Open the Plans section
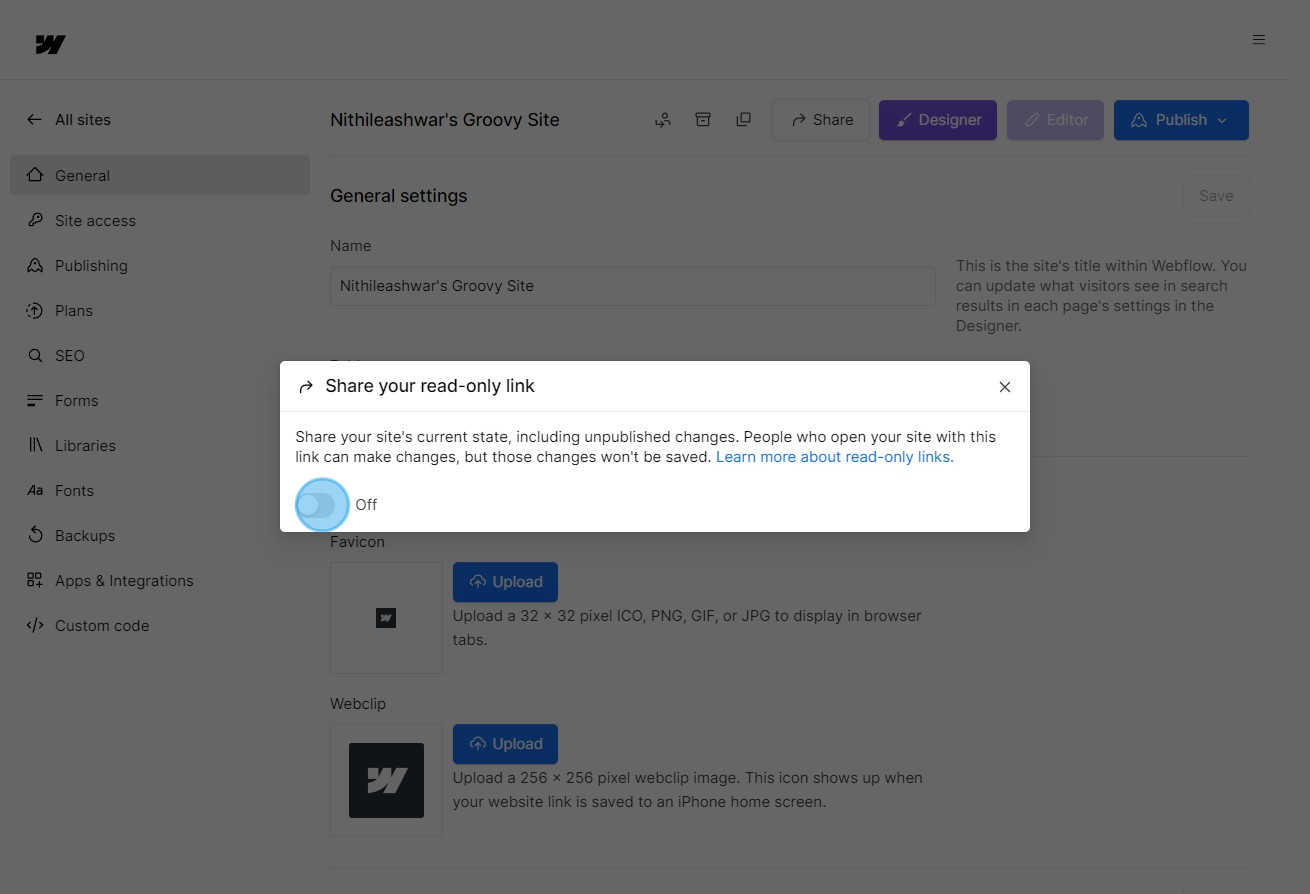 click(x=160, y=310)
